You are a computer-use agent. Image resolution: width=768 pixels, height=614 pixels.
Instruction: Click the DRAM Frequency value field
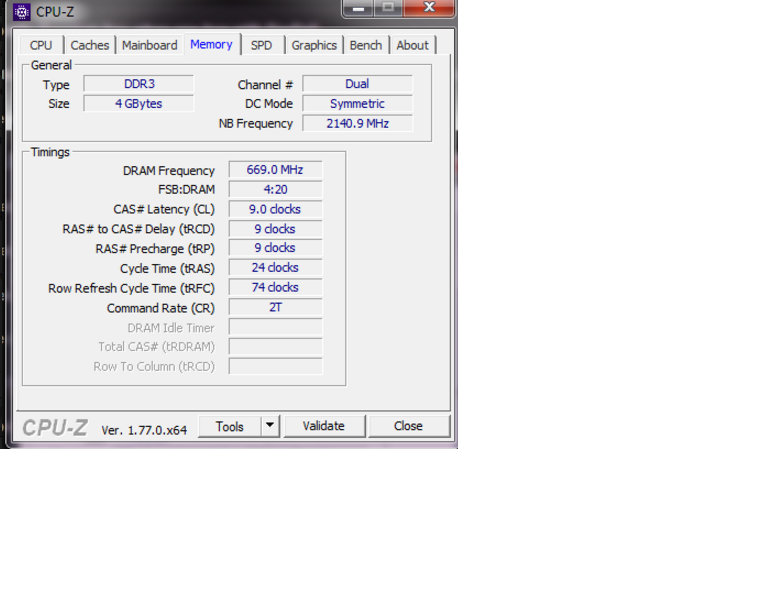click(275, 170)
